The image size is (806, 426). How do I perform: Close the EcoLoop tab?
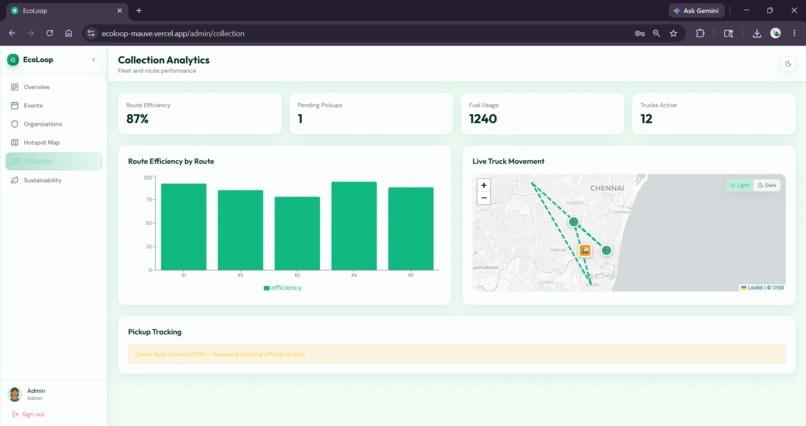(x=120, y=10)
